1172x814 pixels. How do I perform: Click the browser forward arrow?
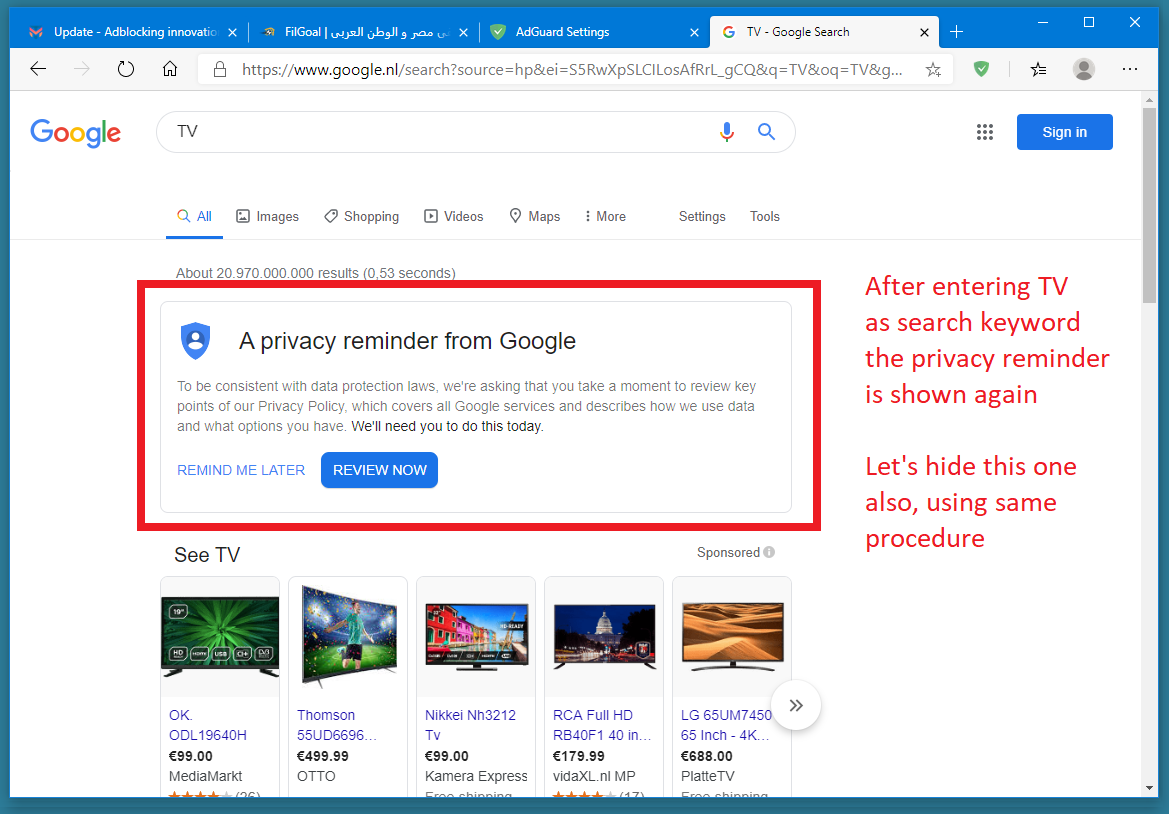tap(81, 70)
